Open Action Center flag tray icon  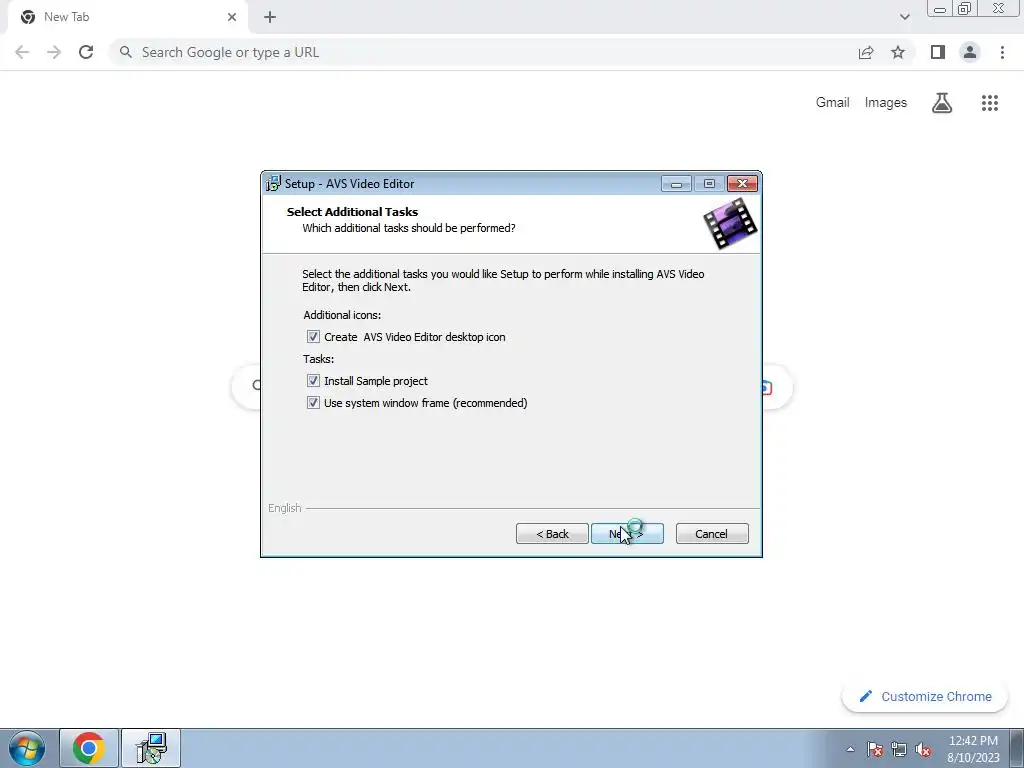tap(875, 749)
